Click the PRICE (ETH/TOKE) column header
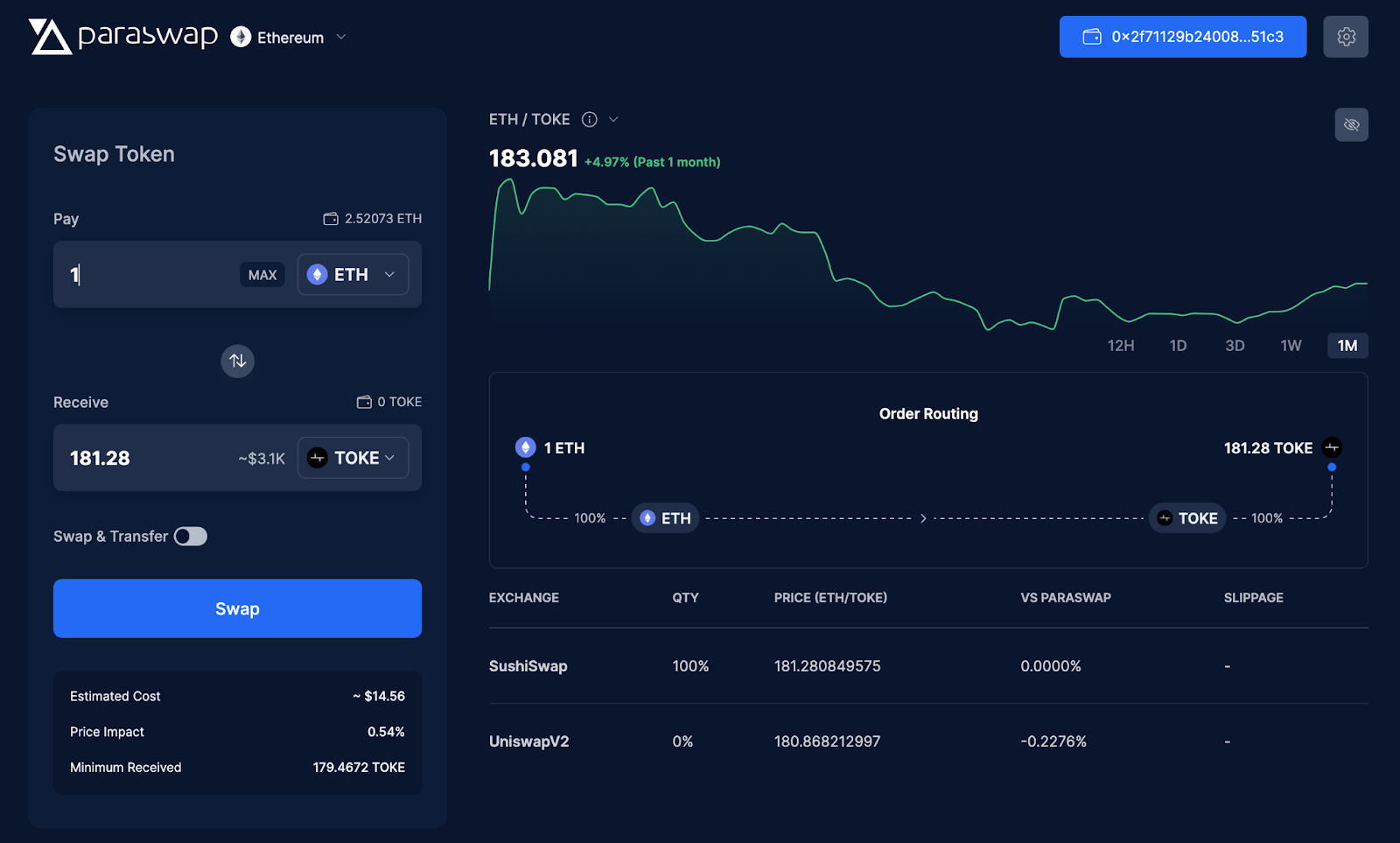The image size is (1400, 843). (x=830, y=598)
